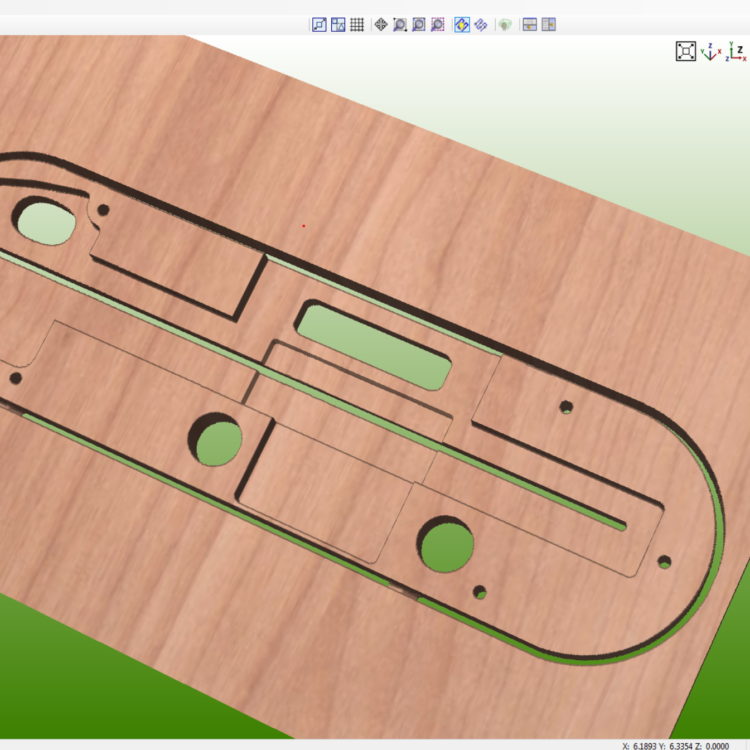Select the pan view four-arrow tool
Screen dimensions: 750x750
click(x=381, y=24)
